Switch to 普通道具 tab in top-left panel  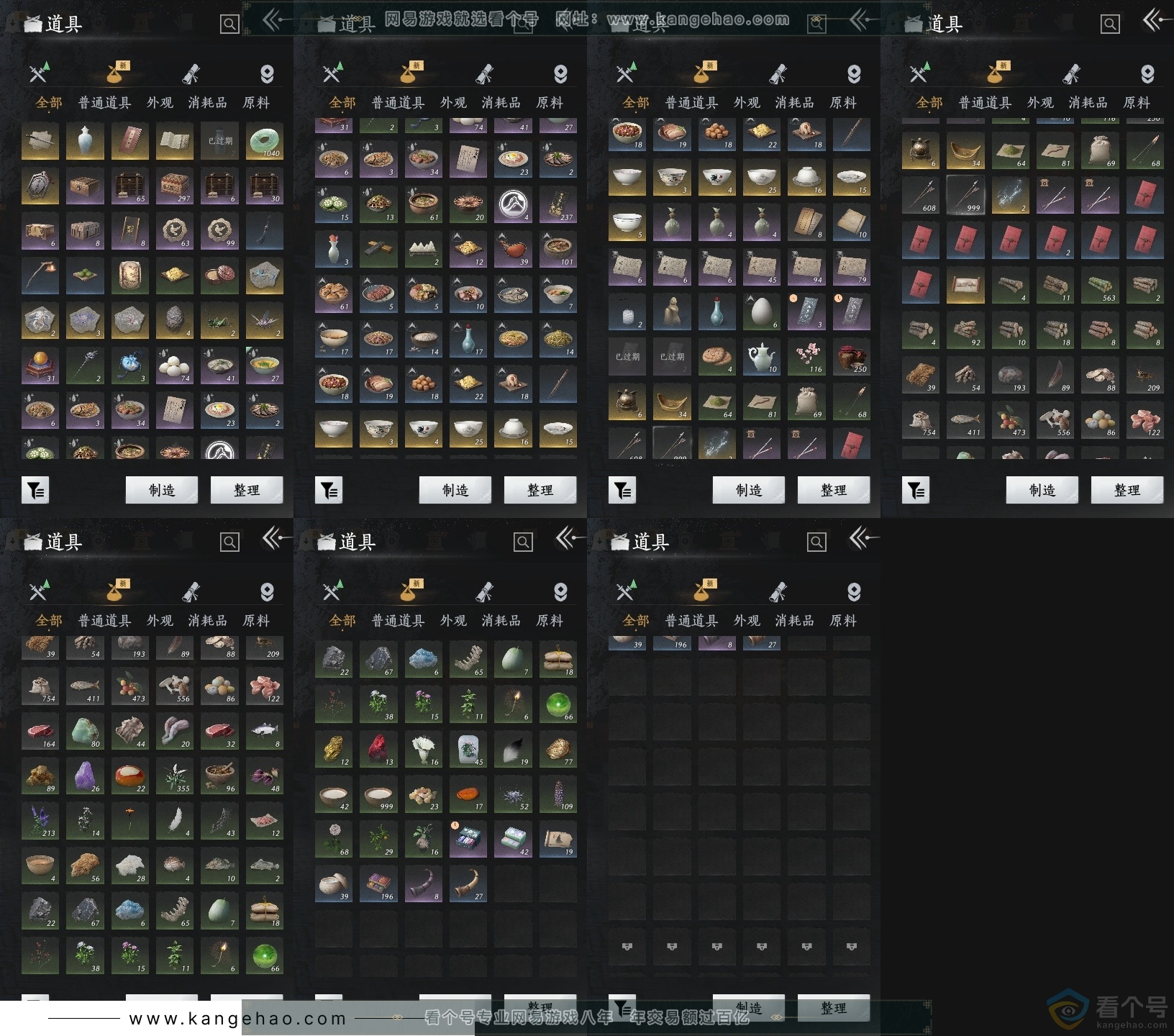click(104, 103)
